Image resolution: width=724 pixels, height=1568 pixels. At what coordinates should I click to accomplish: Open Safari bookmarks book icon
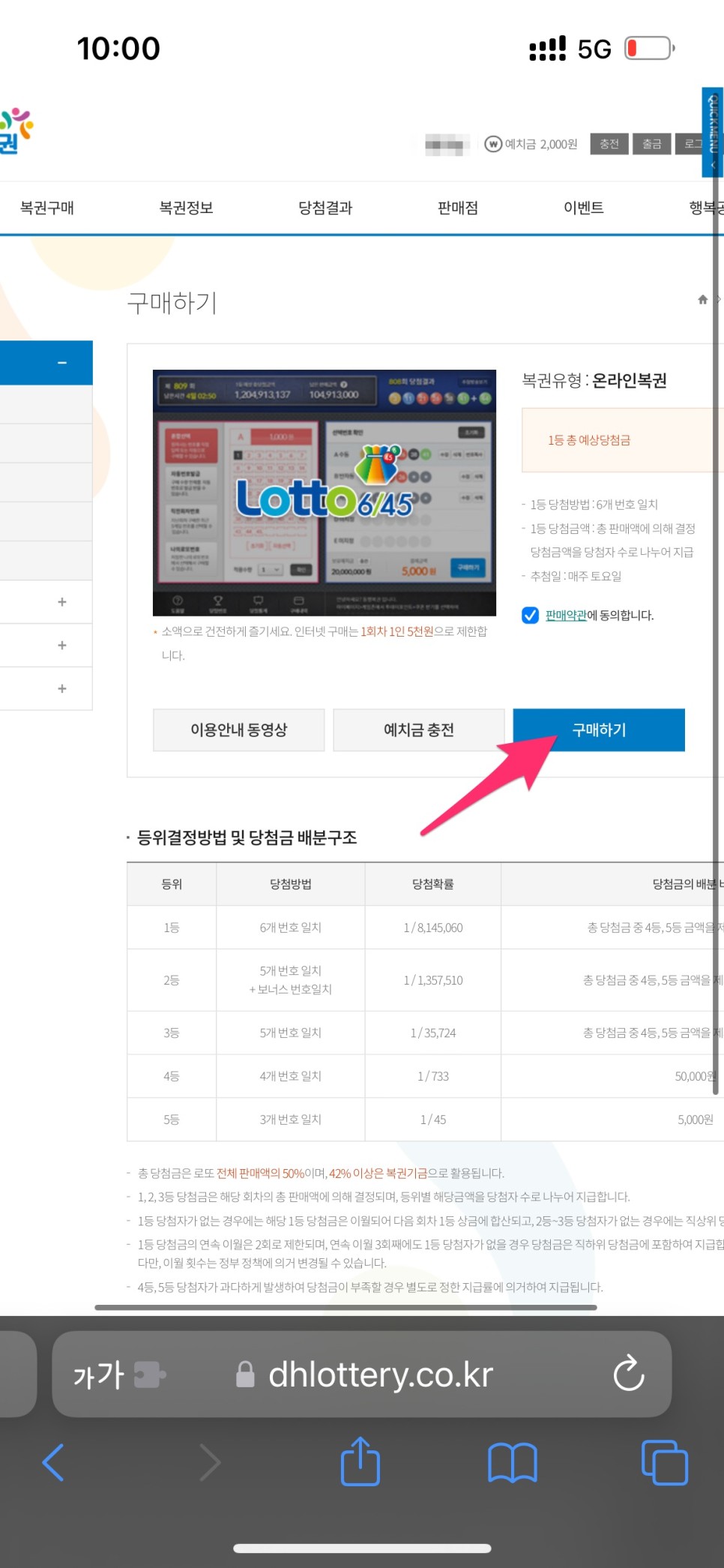coord(513,1463)
